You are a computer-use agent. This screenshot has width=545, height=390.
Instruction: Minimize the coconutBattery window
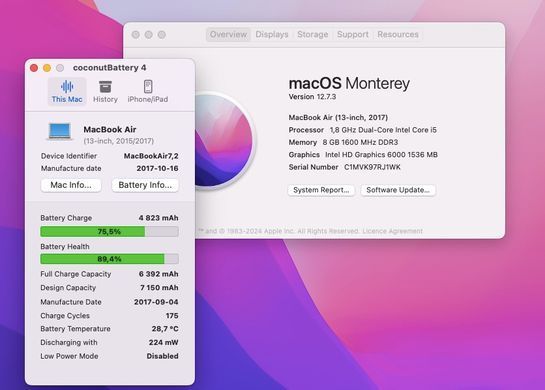point(47,68)
